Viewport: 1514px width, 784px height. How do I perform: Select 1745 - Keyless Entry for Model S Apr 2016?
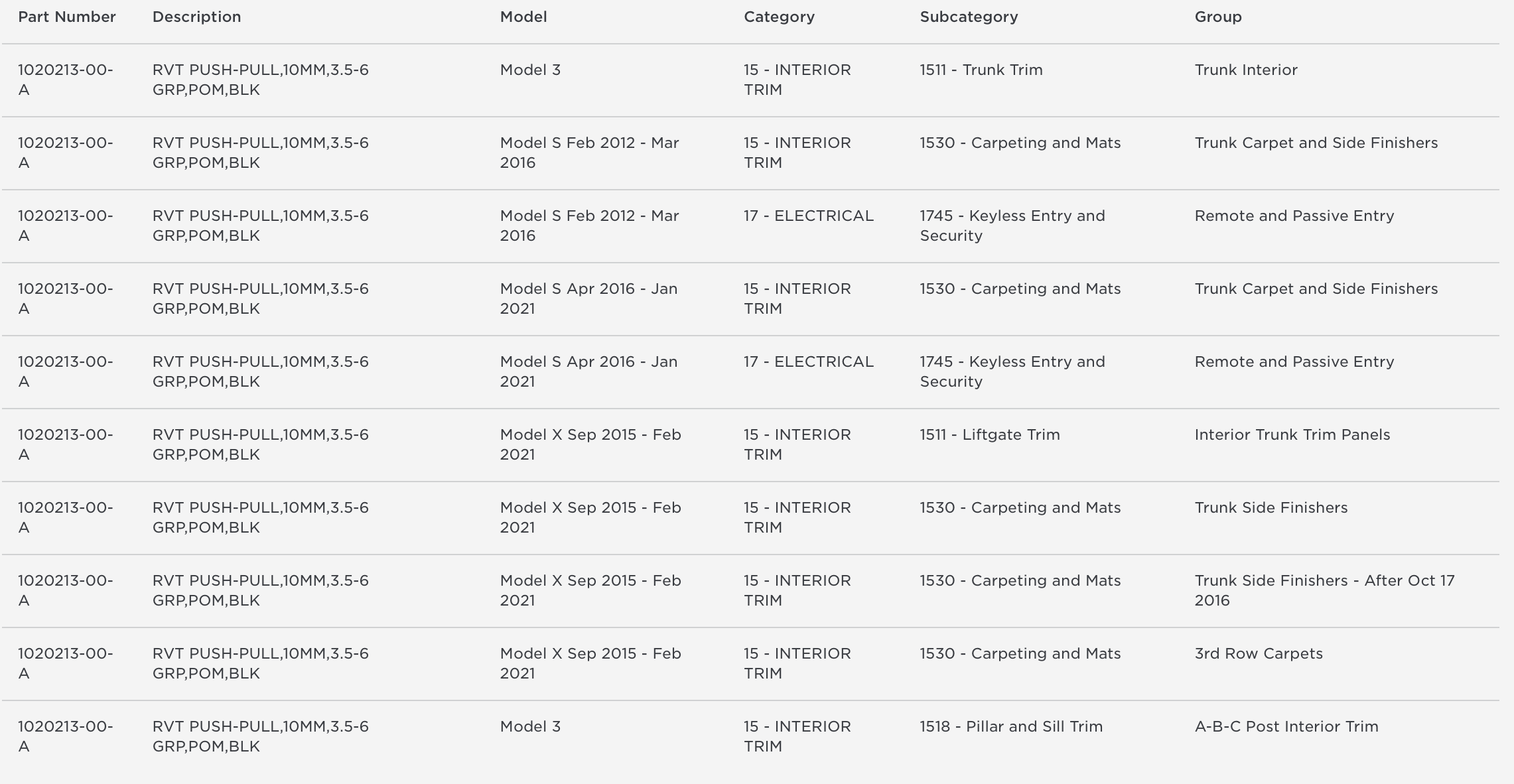click(1012, 372)
